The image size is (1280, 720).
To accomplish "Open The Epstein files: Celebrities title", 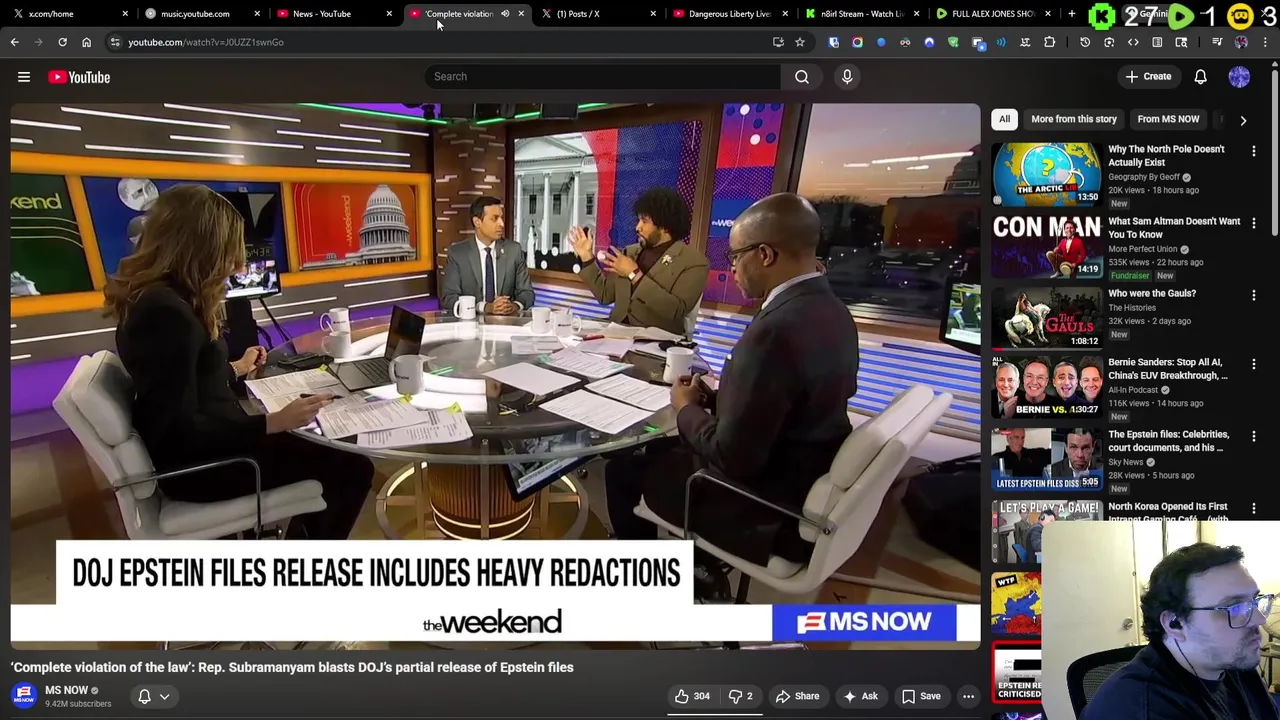I will pos(1168,441).
